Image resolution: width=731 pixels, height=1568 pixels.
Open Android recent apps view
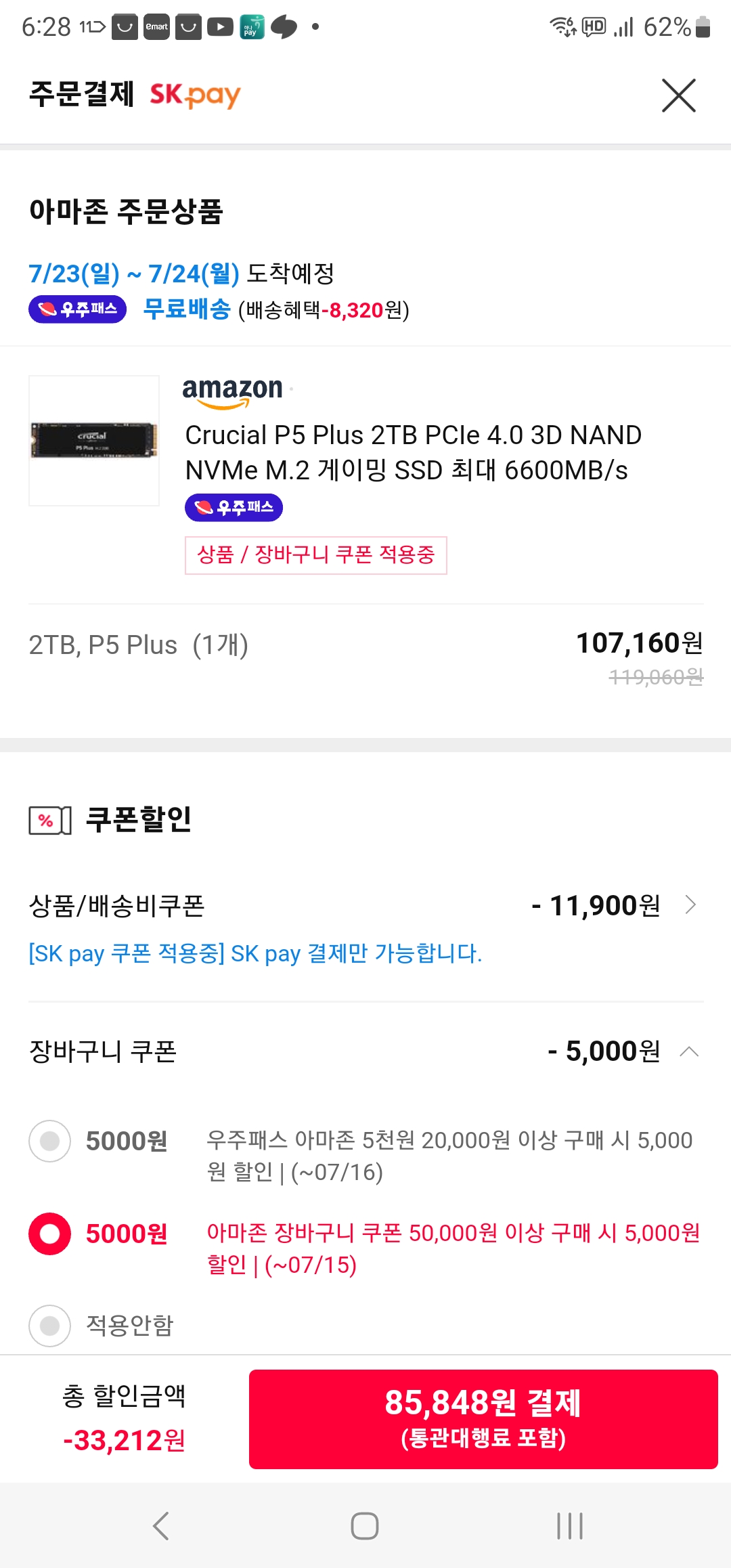[x=569, y=1526]
